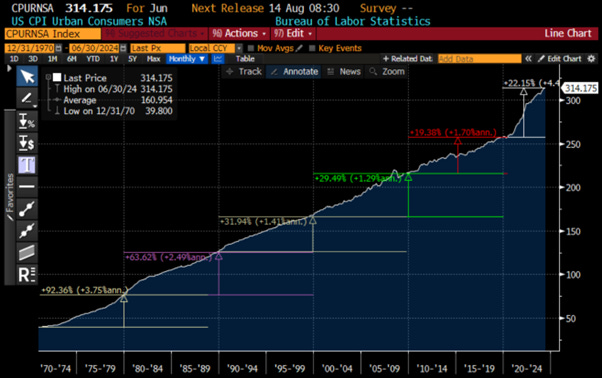Screen dimensions: 602x378
Task: Select the YTD range tab
Action: [93, 59]
